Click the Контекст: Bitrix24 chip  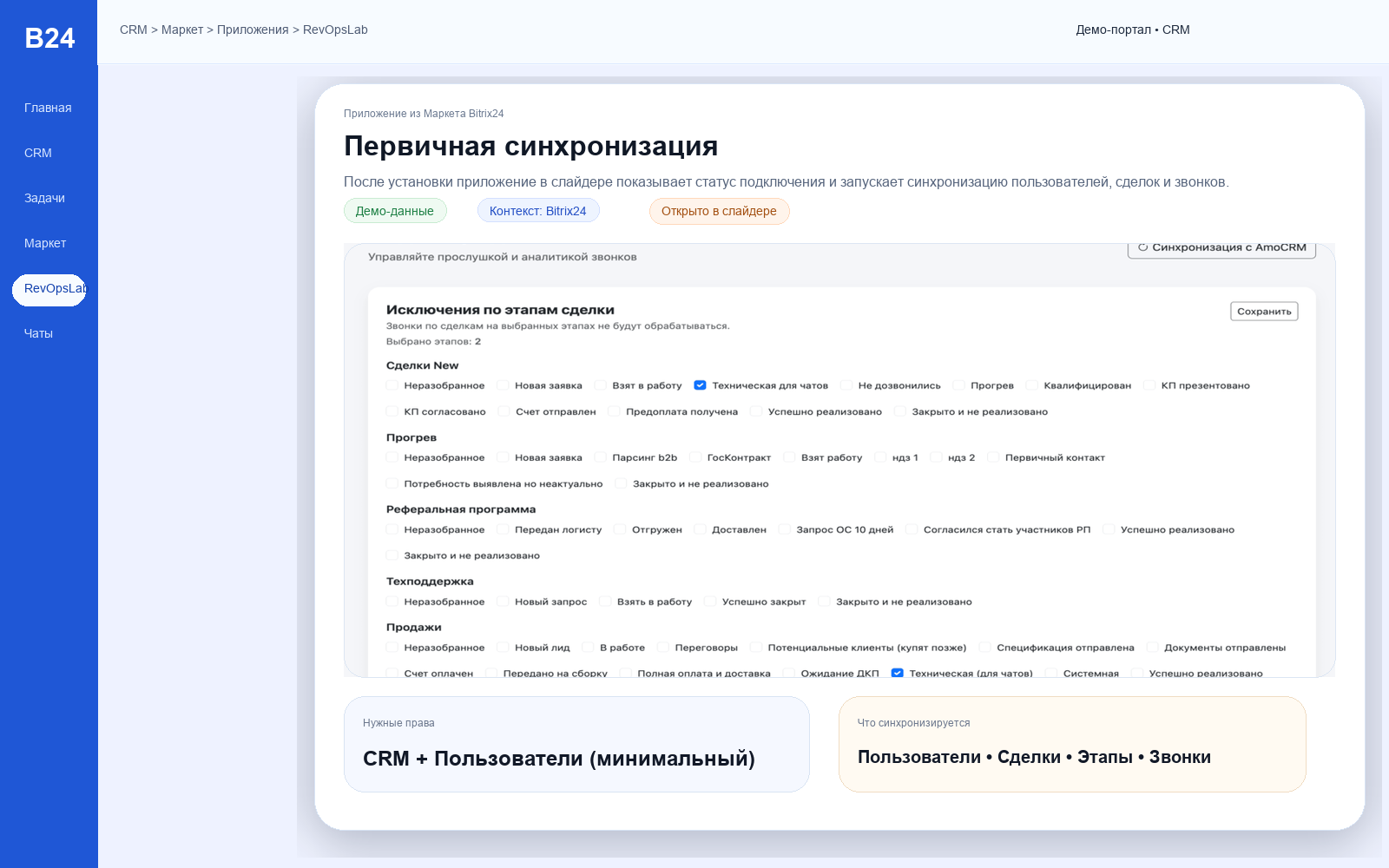pyautogui.click(x=538, y=211)
